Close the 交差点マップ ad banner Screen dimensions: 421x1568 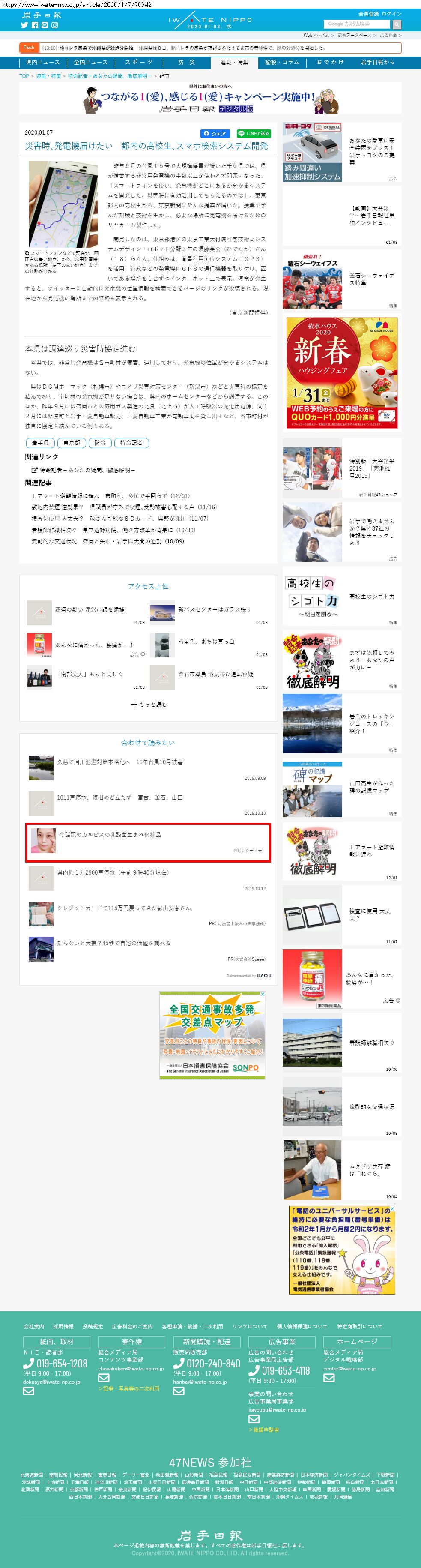[262, 994]
